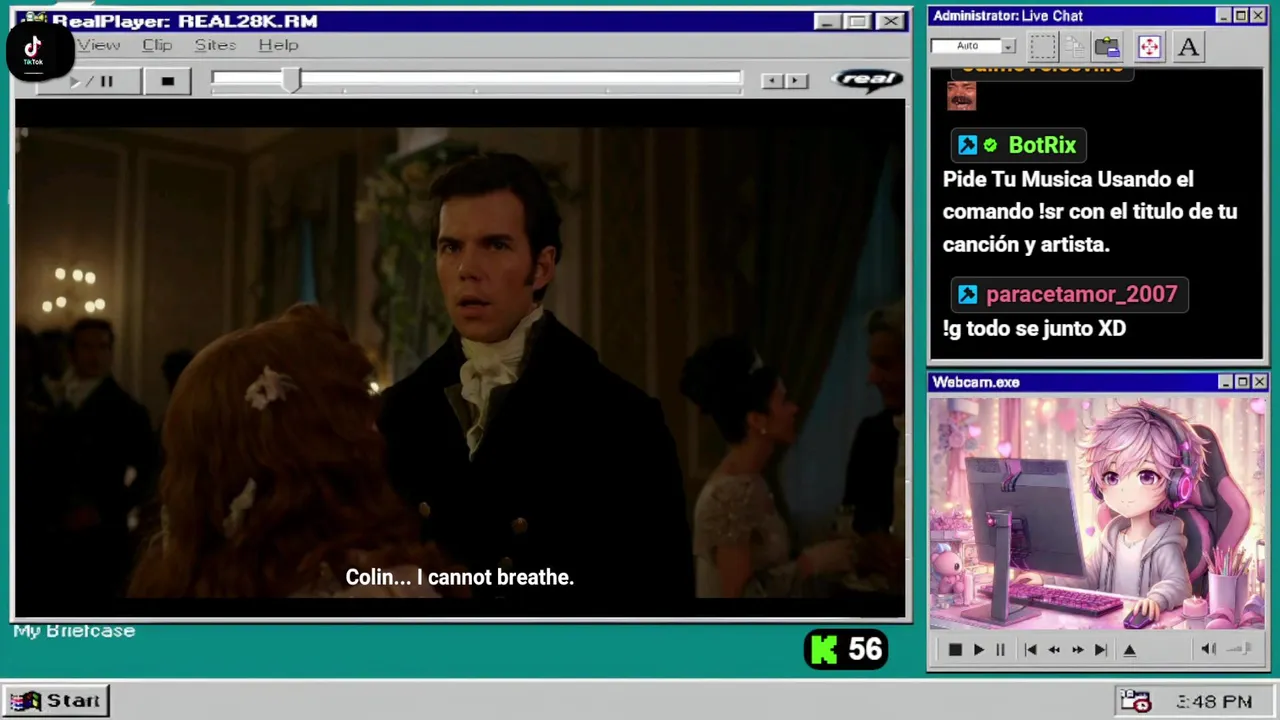Minimize the Webcam.exe window
The image size is (1280, 720).
[1225, 382]
